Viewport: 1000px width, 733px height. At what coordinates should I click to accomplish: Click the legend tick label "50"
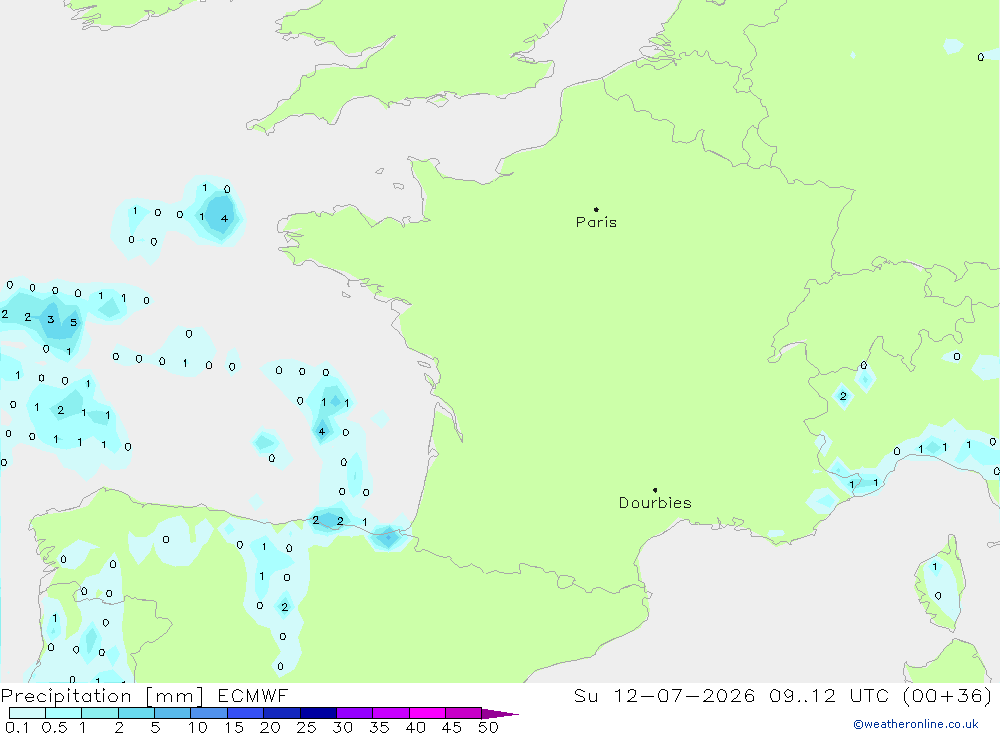[488, 727]
